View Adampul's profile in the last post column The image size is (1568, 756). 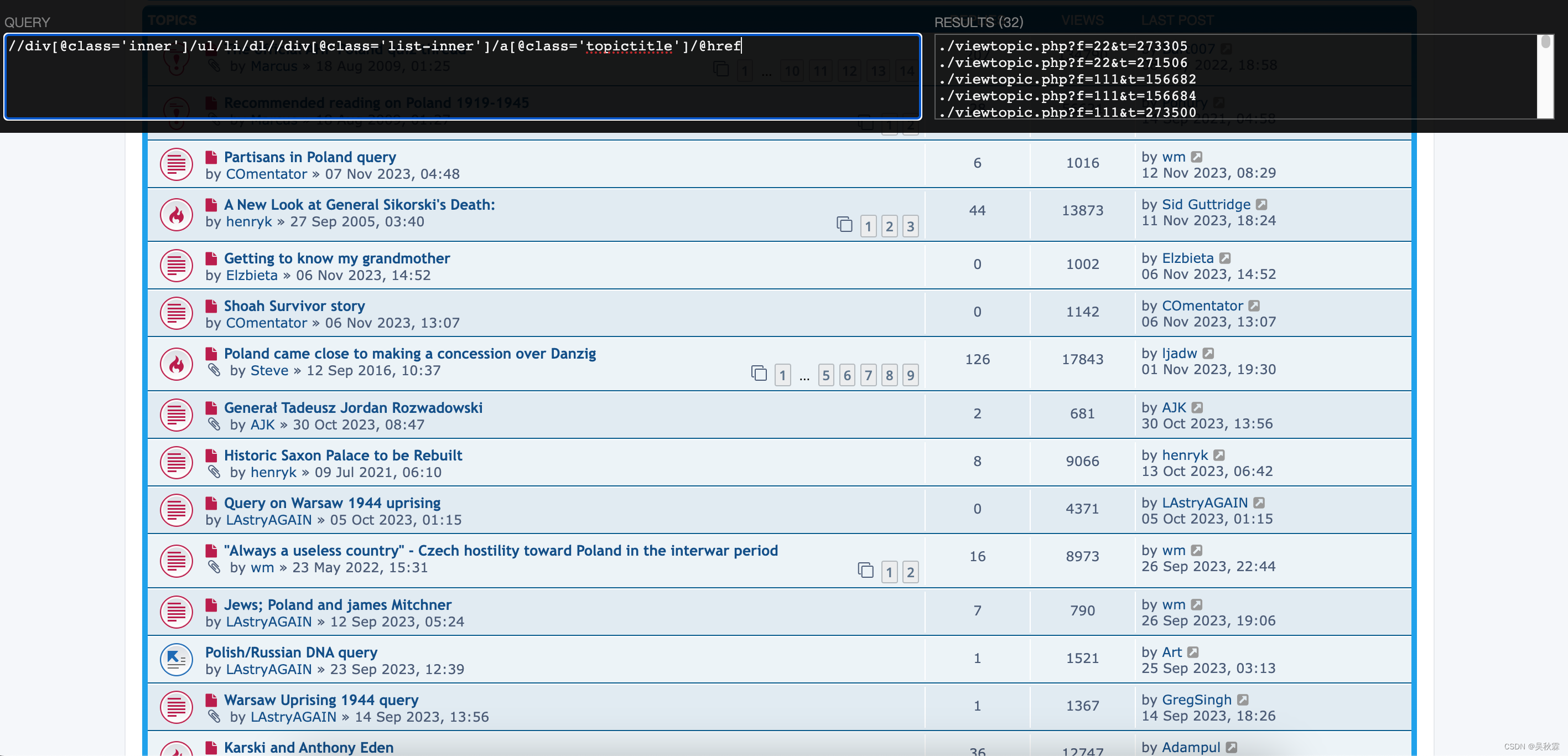coord(1191,748)
